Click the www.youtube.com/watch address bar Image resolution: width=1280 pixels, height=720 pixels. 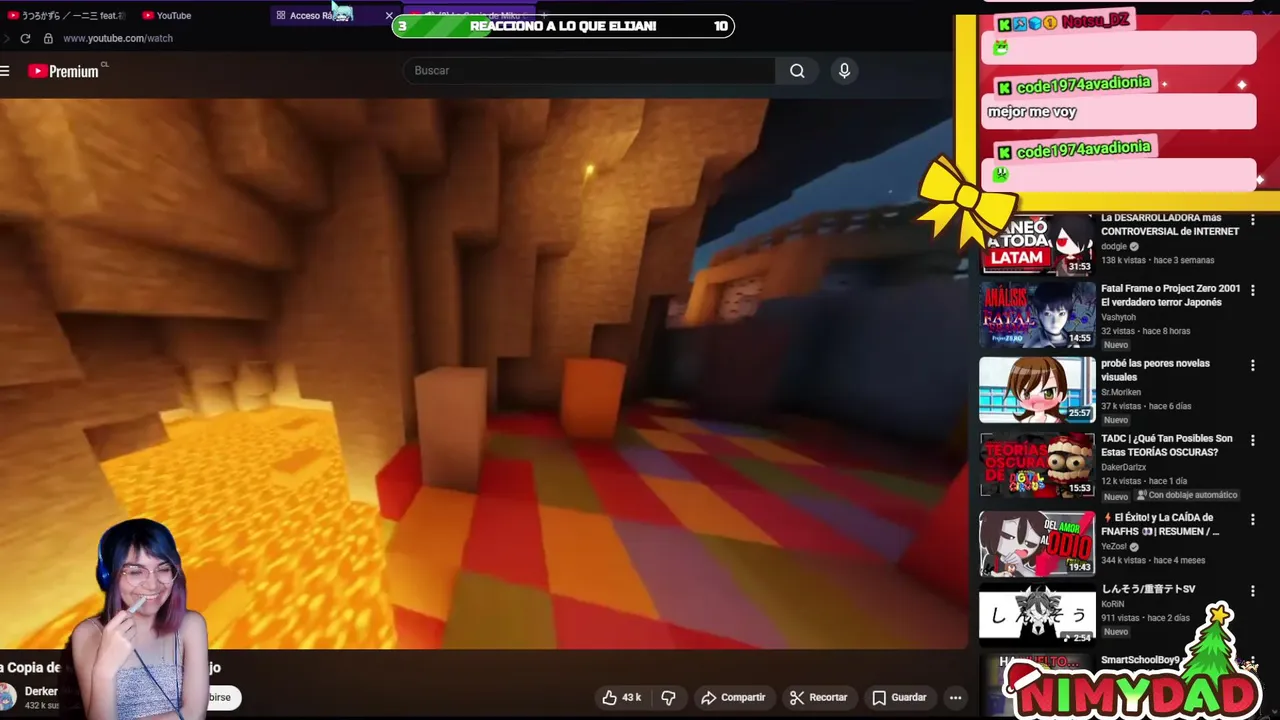[x=118, y=38]
